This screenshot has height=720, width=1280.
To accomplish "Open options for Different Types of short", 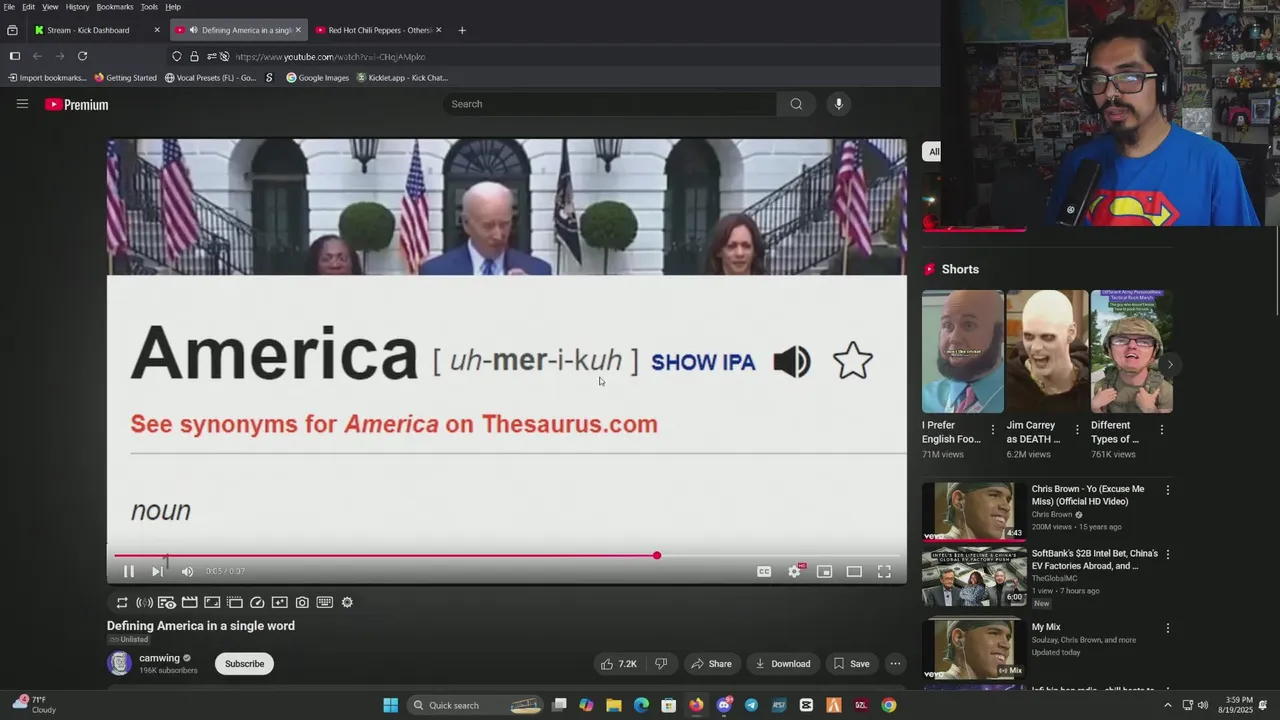I will coord(1161,430).
